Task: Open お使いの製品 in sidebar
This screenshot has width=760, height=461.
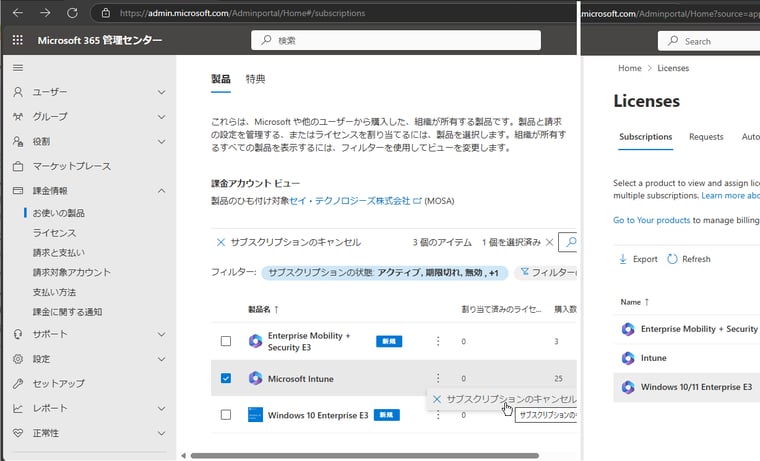Action: point(59,213)
